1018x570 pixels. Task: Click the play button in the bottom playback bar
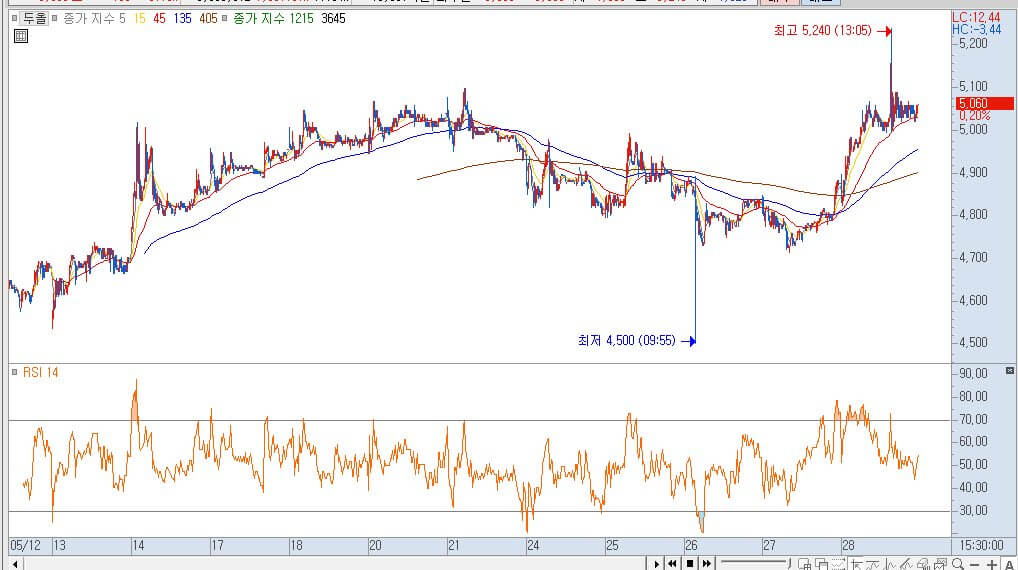[x=656, y=564]
